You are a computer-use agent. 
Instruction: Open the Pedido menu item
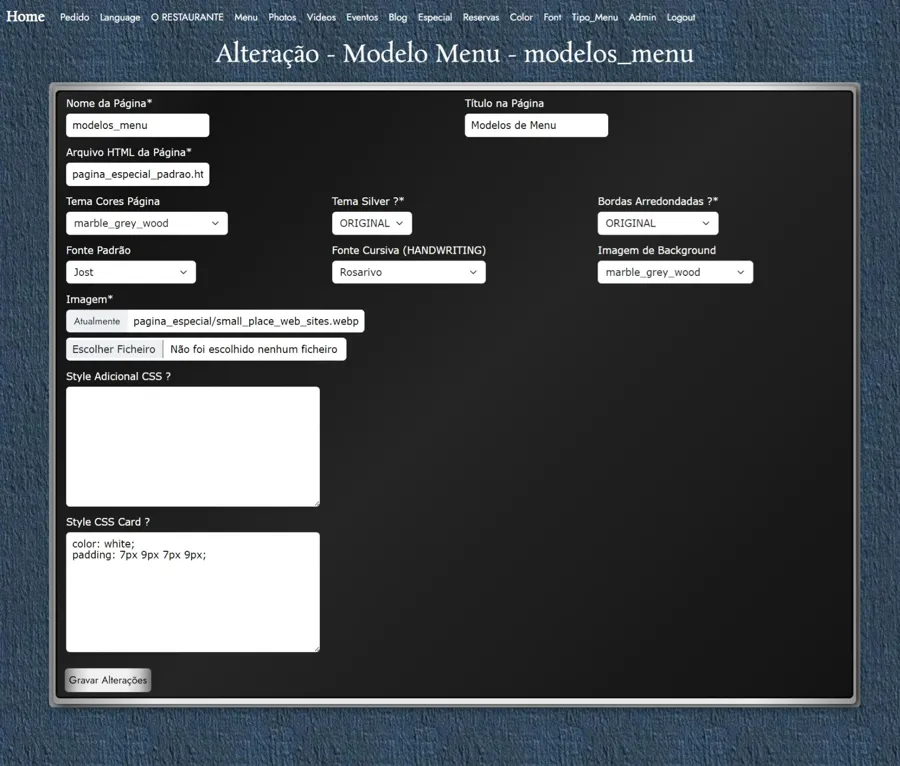[x=74, y=18]
